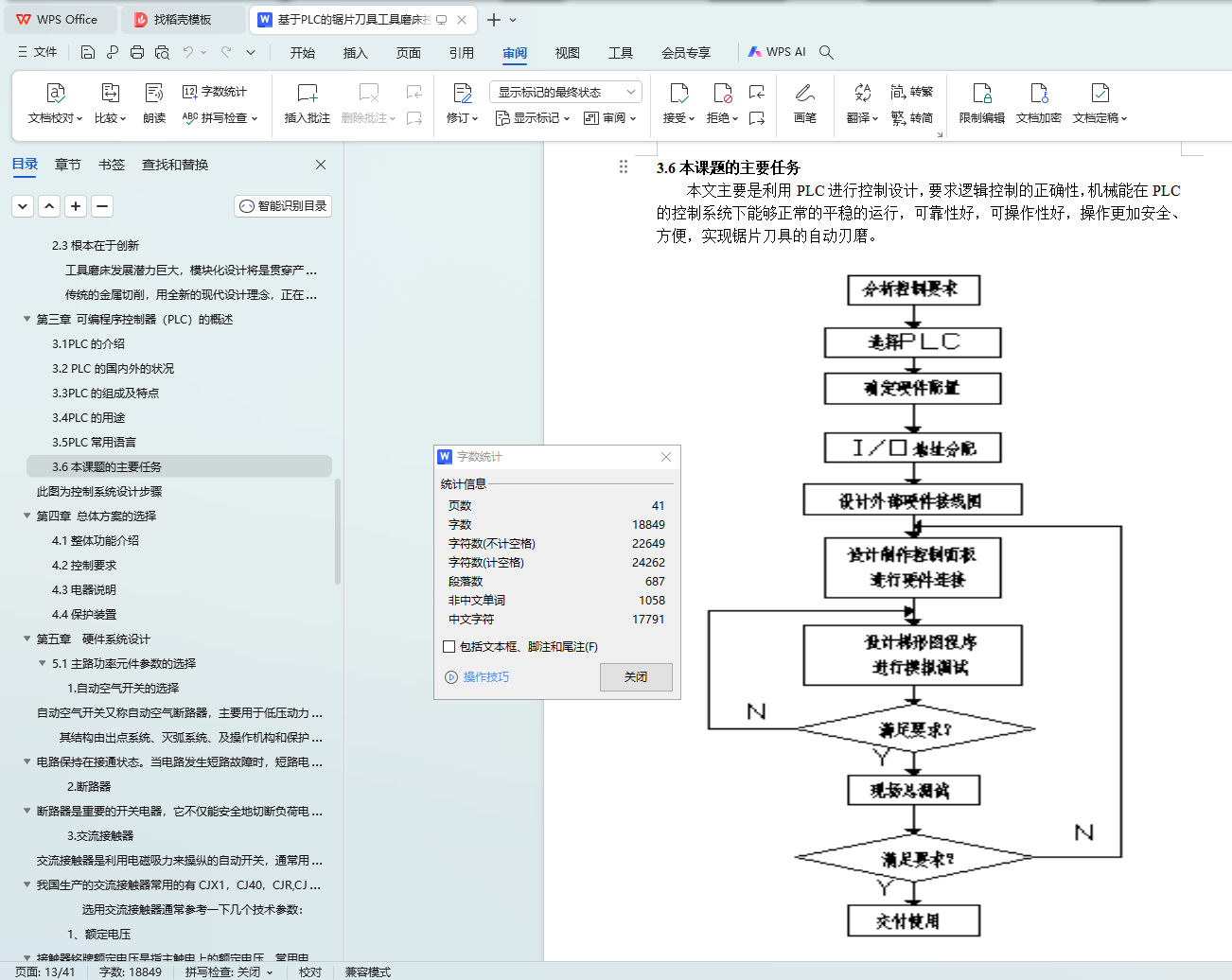Viewport: 1232px width, 980px height.
Task: Click the search magnifier beside WPS AI
Action: pos(826,52)
